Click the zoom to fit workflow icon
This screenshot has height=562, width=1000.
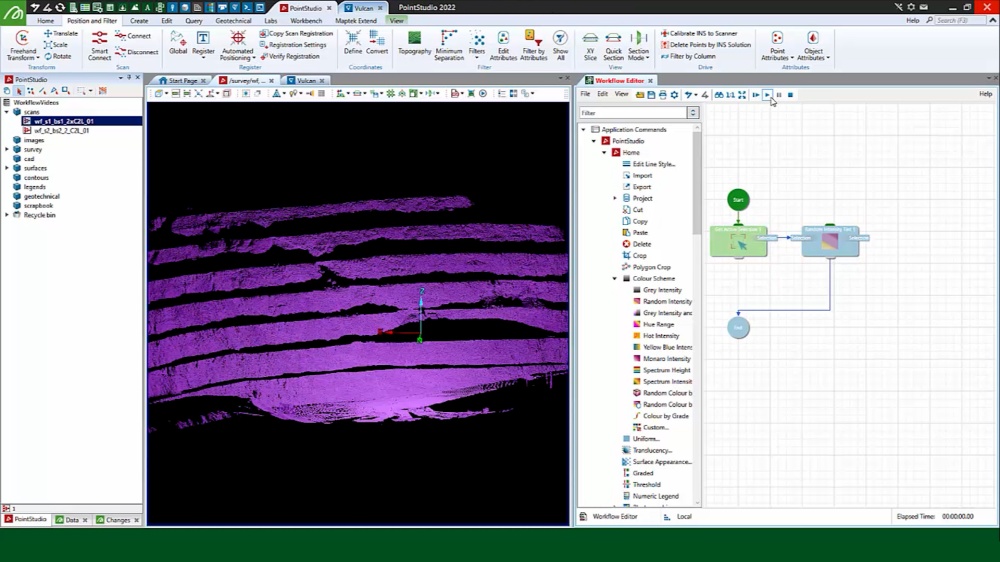click(x=742, y=94)
